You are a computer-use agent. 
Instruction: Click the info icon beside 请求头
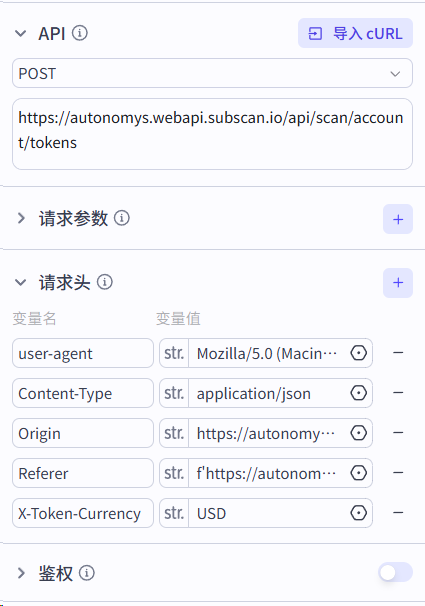[105, 282]
